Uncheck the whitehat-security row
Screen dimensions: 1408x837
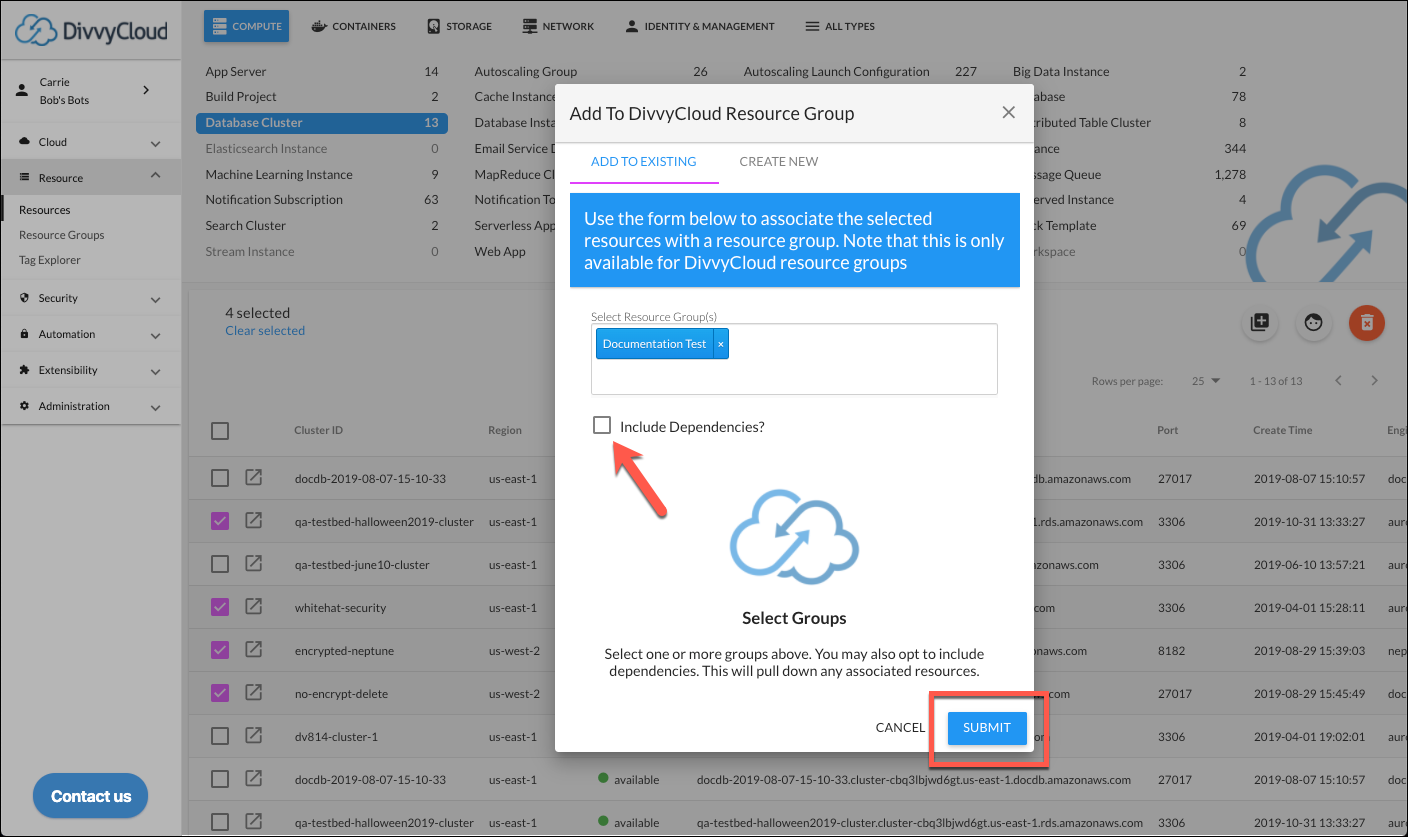pos(220,607)
